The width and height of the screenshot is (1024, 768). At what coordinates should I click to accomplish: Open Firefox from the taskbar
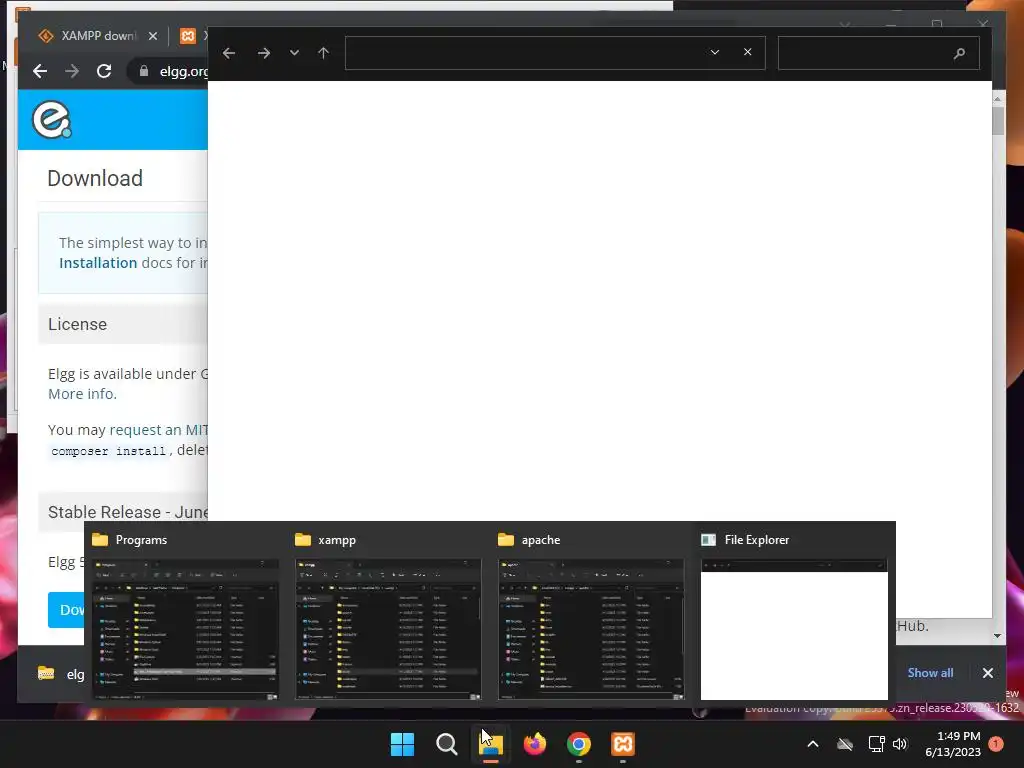(x=535, y=744)
